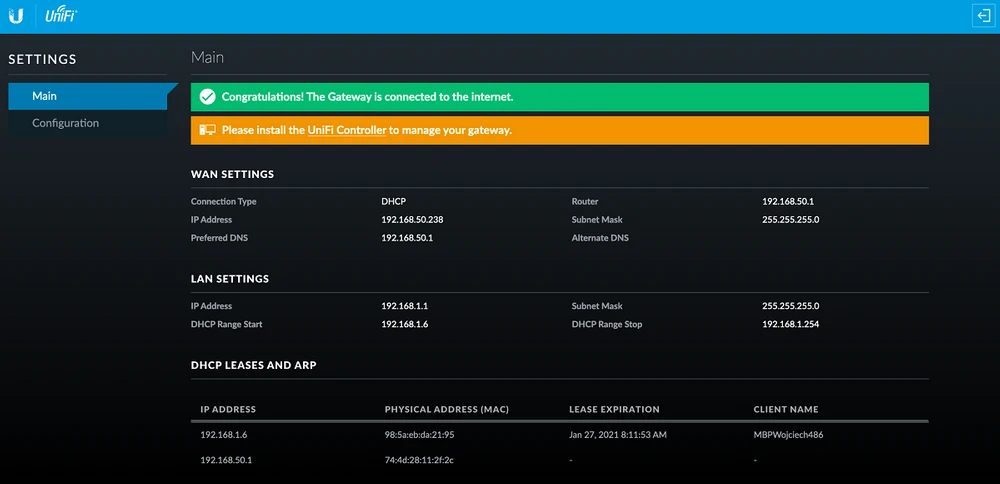This screenshot has width=1000, height=484.
Task: Click the DHCP Range Stop value
Action: pos(790,324)
